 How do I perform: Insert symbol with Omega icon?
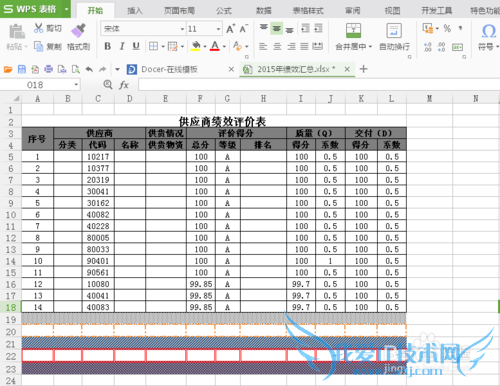point(489,31)
